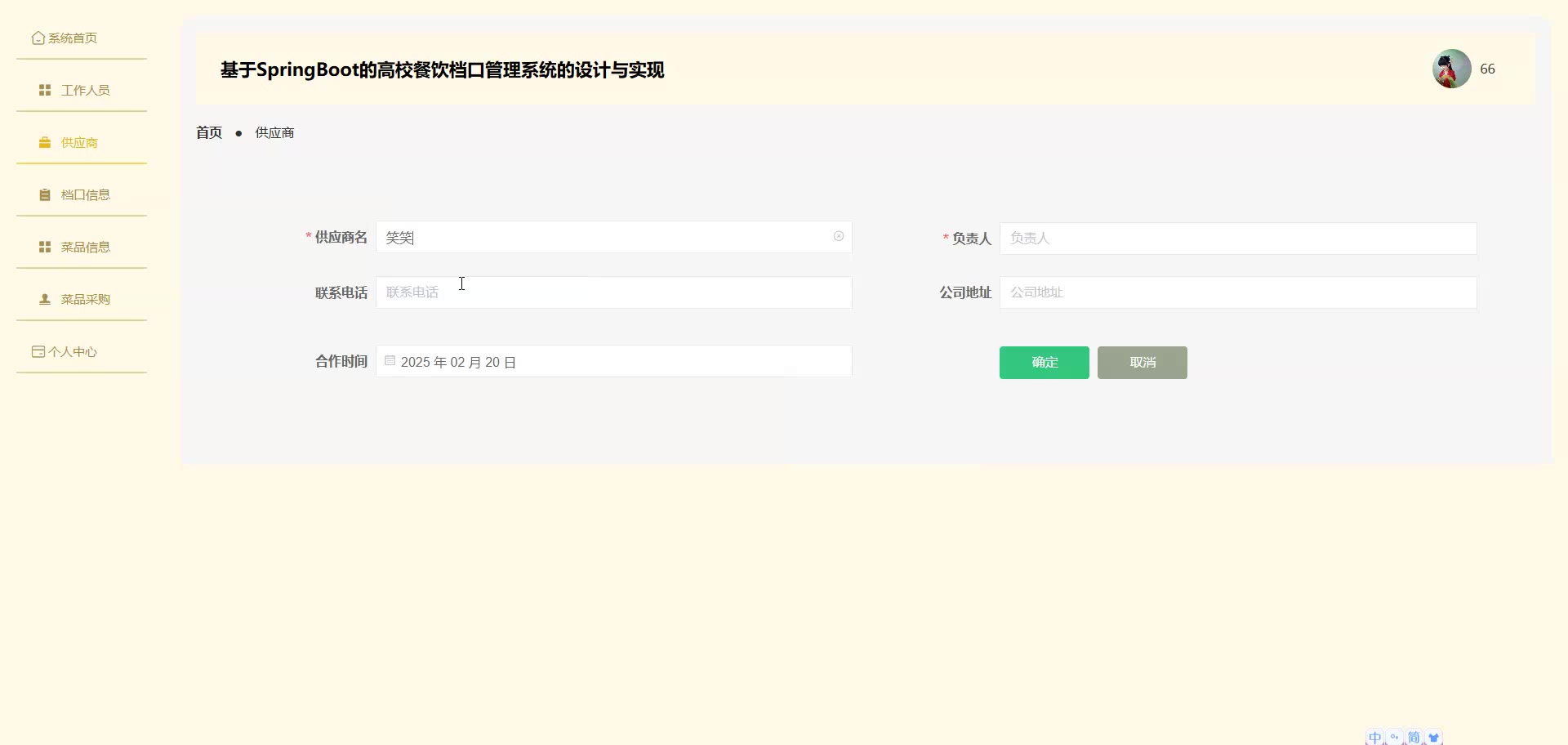Viewport: 1568px width, 745px height.
Task: Focus the 供应商名 input containing 笑笑
Action: pos(614,237)
